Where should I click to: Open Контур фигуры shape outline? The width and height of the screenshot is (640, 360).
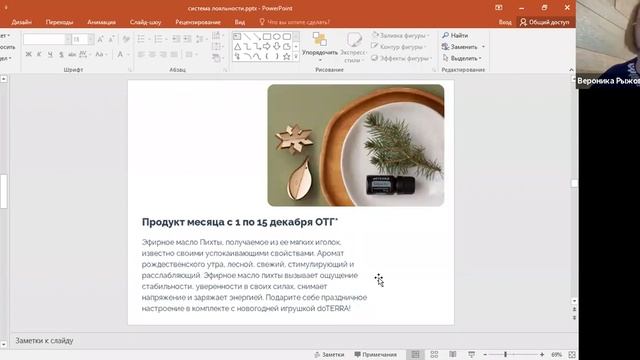(x=399, y=47)
